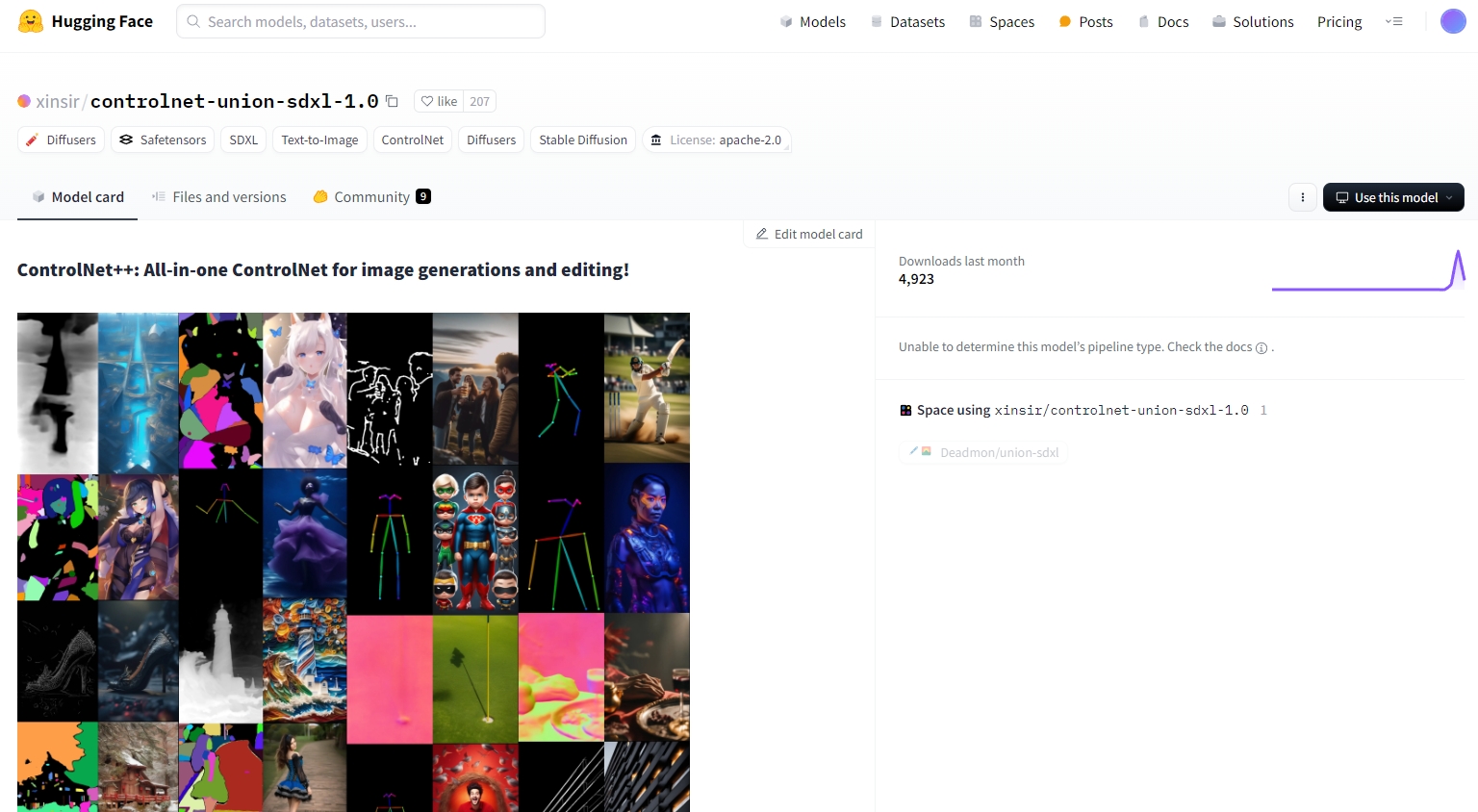The width and height of the screenshot is (1478, 812).
Task: Copy the model name with copy icon
Action: (x=392, y=101)
